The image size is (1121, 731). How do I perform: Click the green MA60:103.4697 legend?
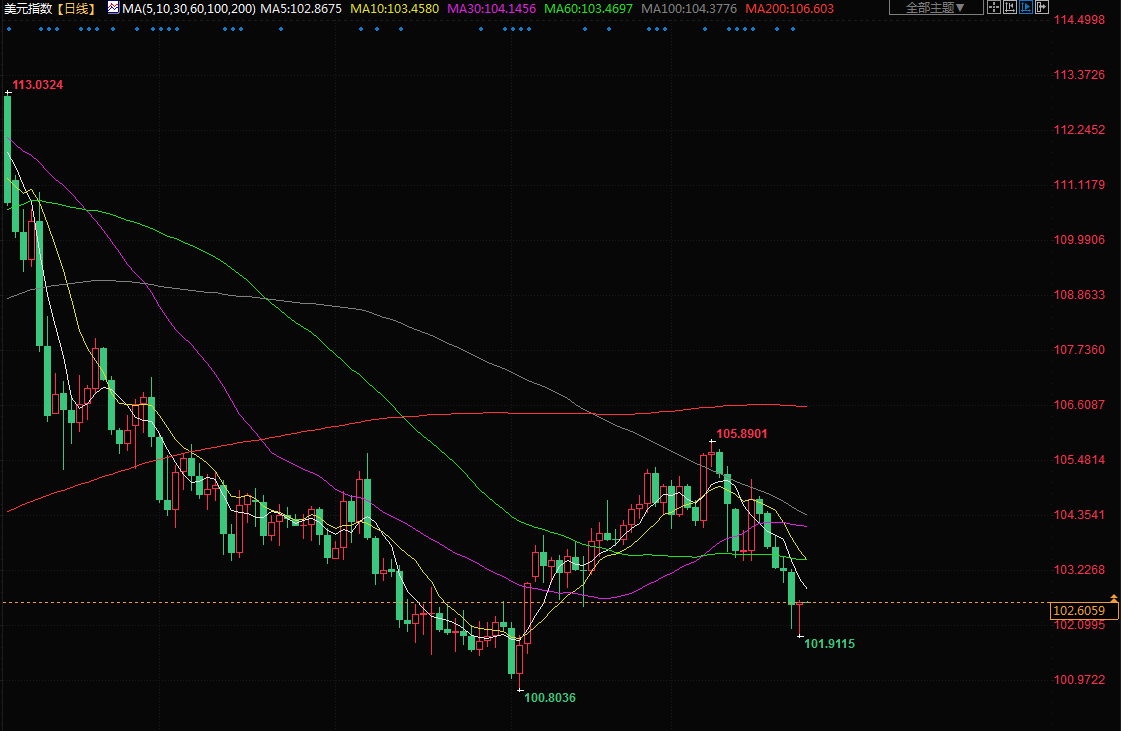pos(588,8)
